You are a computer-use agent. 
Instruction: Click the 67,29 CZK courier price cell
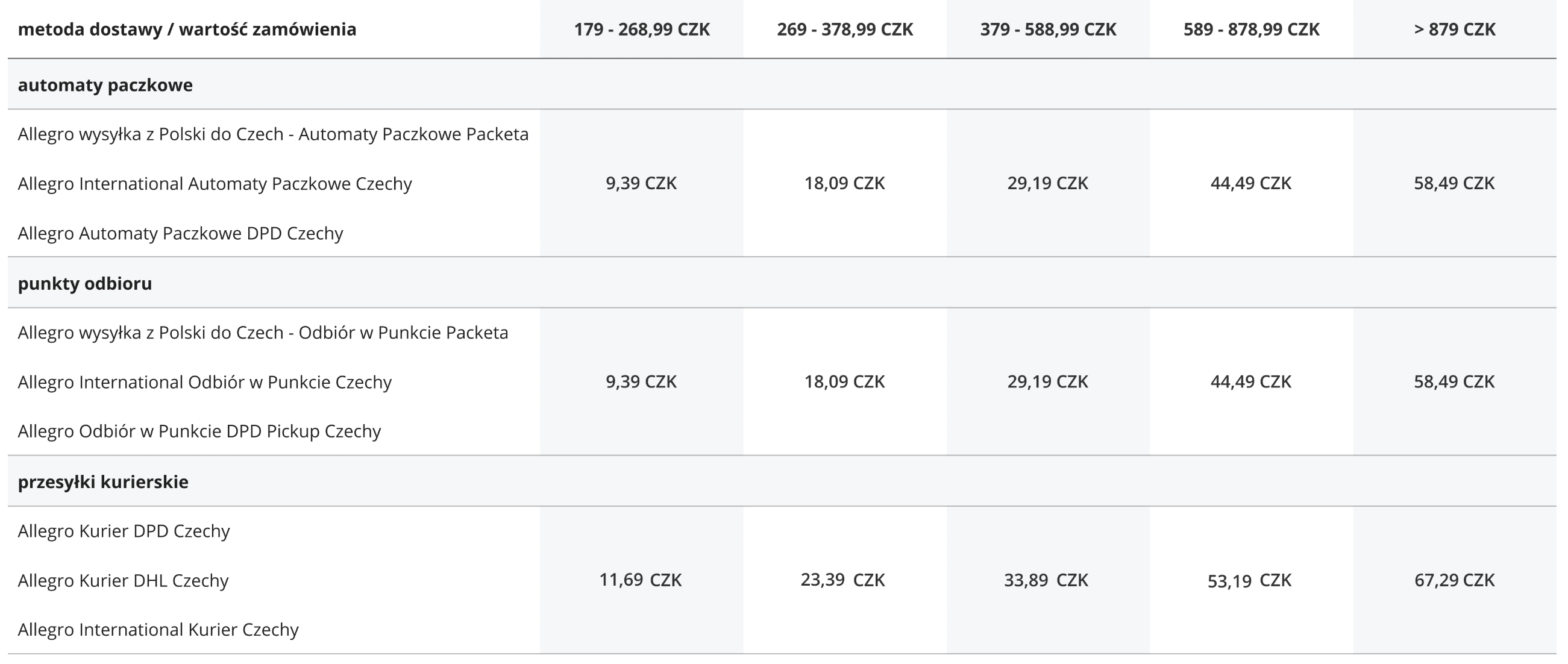pyautogui.click(x=1454, y=580)
